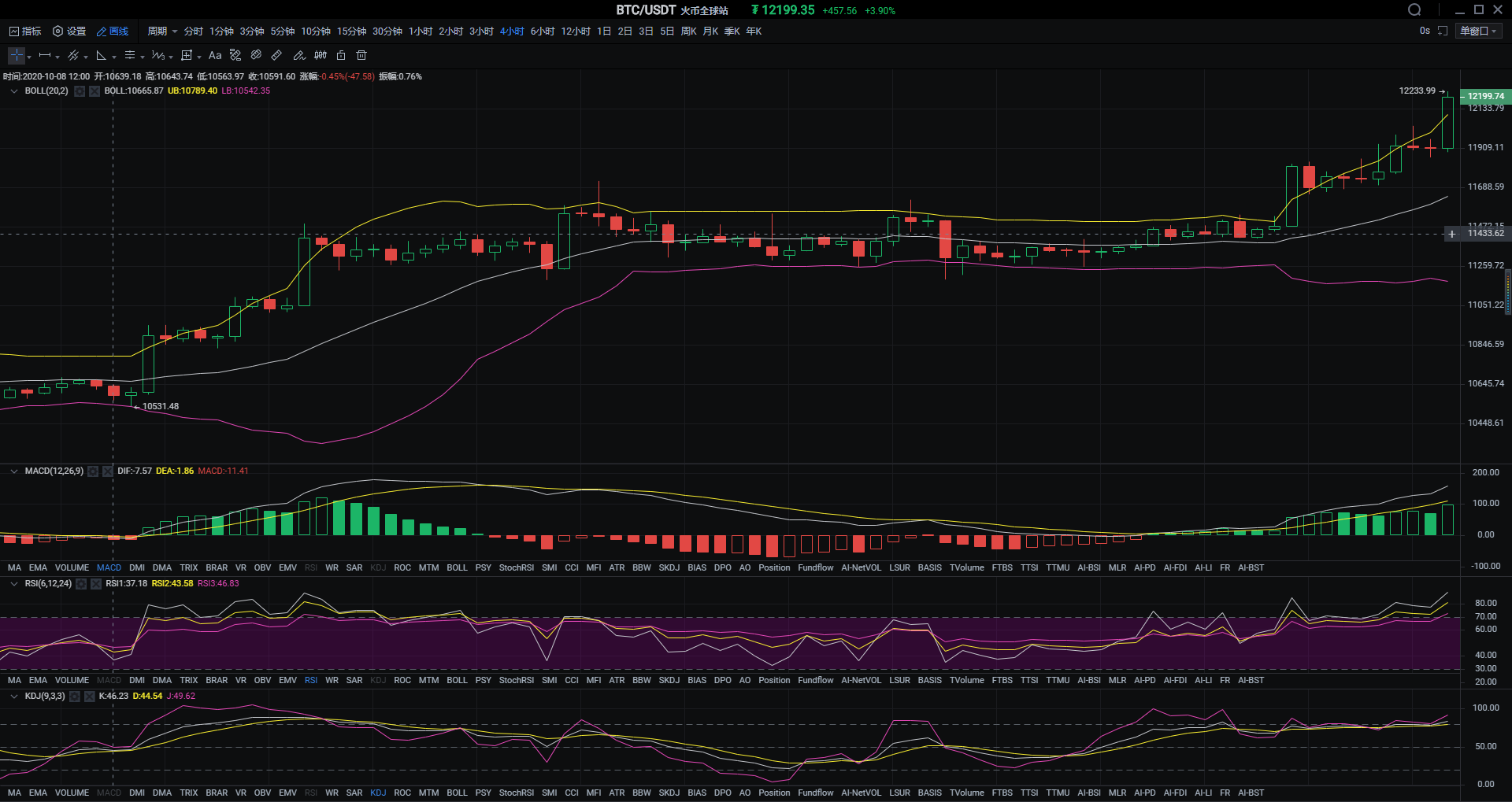The height and width of the screenshot is (802, 1512).
Task: Switch timeframe to 1日
Action: (604, 31)
